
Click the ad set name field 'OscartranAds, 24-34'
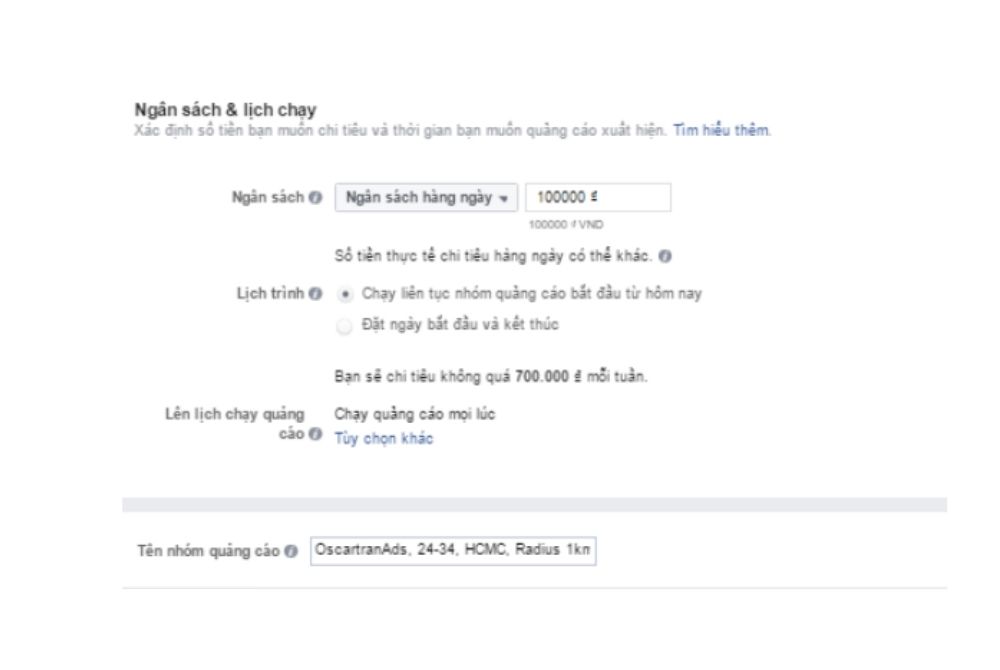453,551
